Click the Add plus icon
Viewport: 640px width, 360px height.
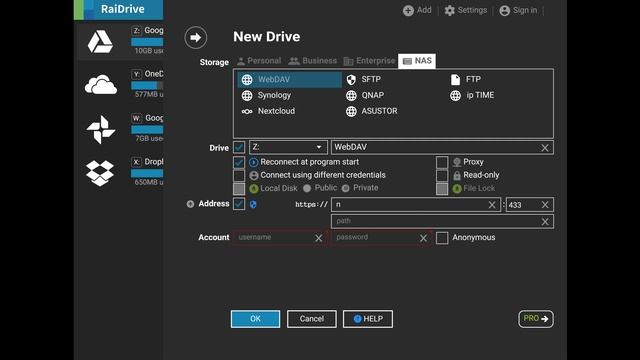click(x=408, y=11)
